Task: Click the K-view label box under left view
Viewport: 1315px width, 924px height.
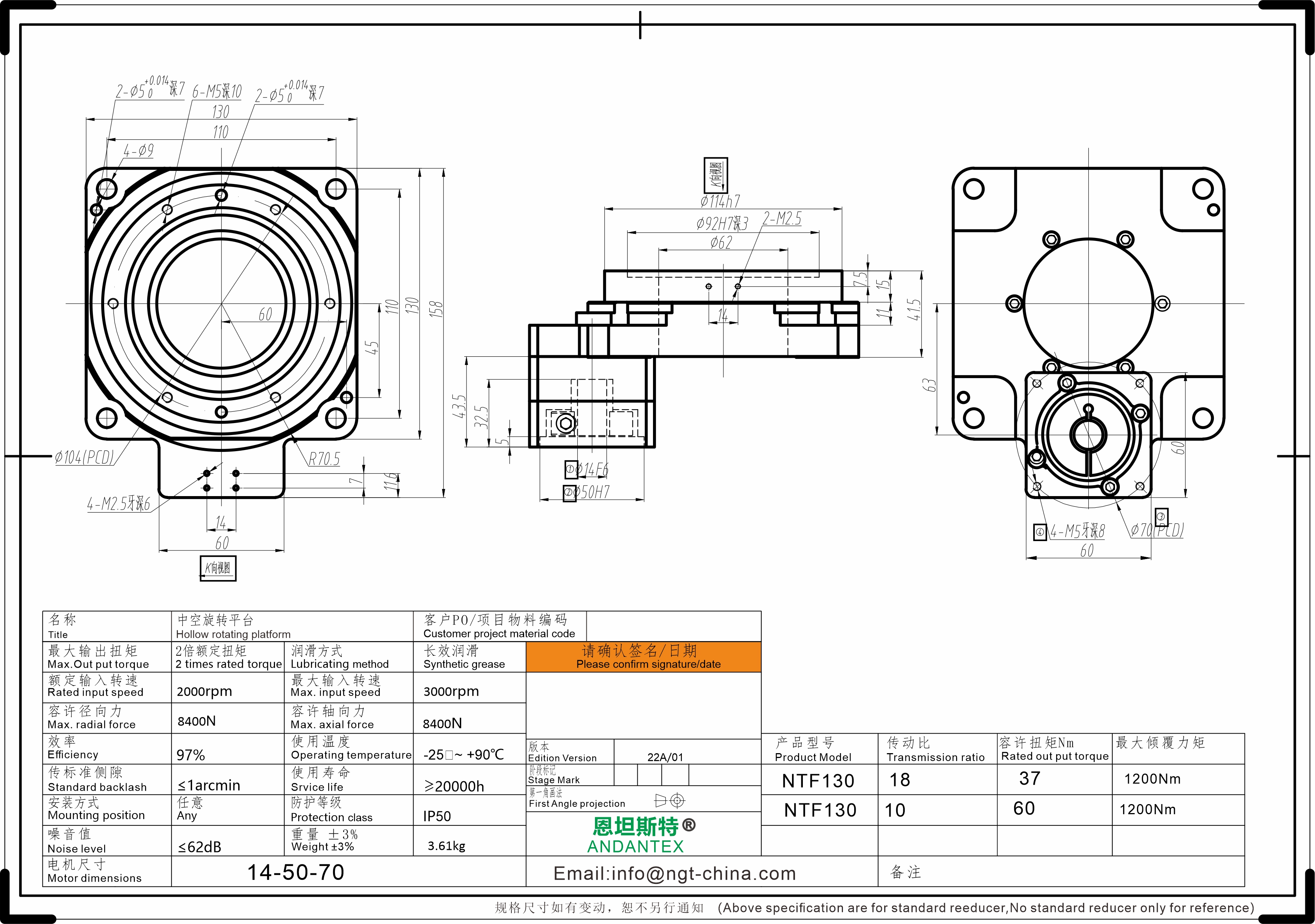Action: coord(218,568)
